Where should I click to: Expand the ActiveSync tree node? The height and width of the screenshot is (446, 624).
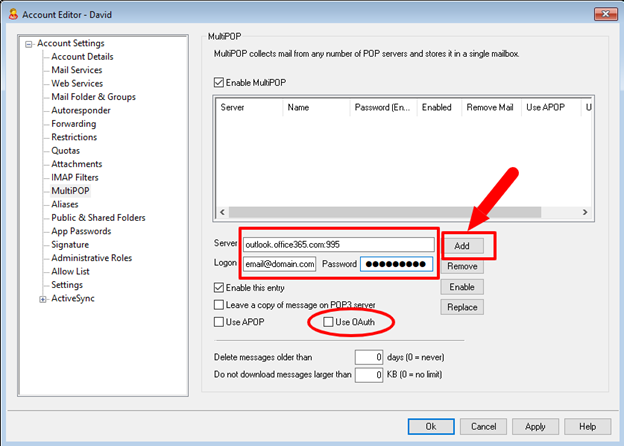43,298
